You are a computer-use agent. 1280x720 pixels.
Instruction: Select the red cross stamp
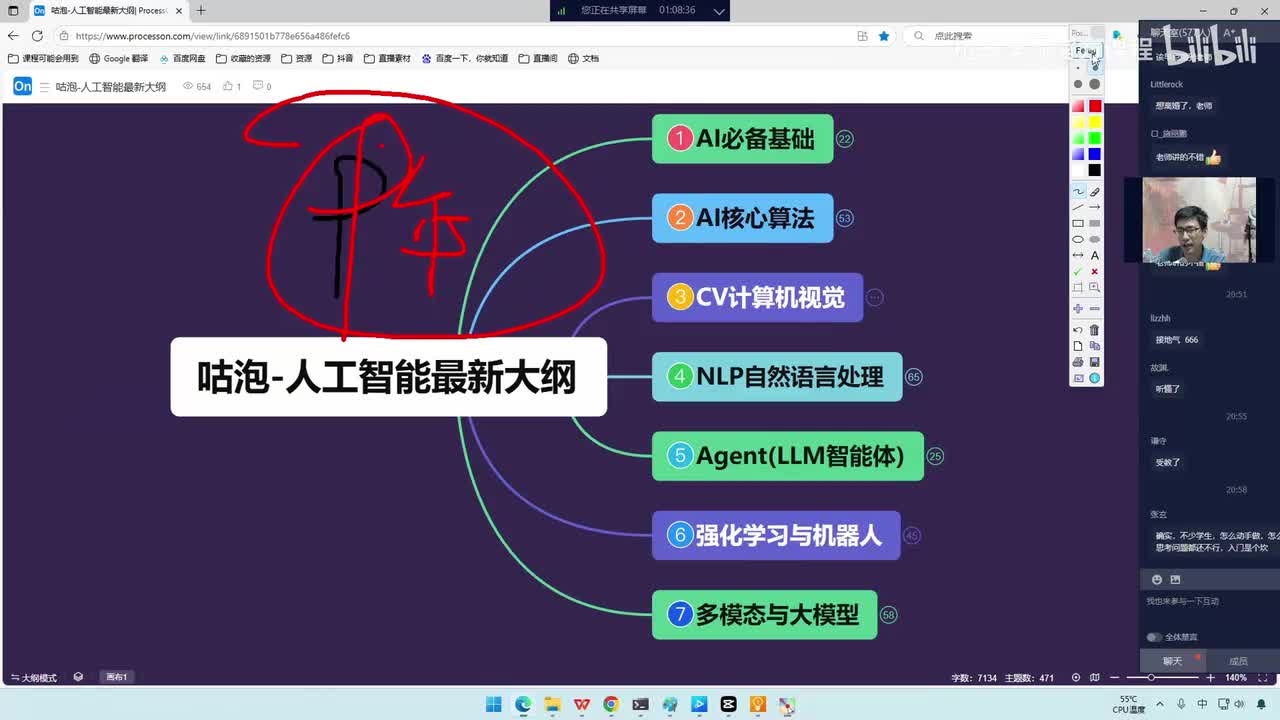coord(1095,271)
